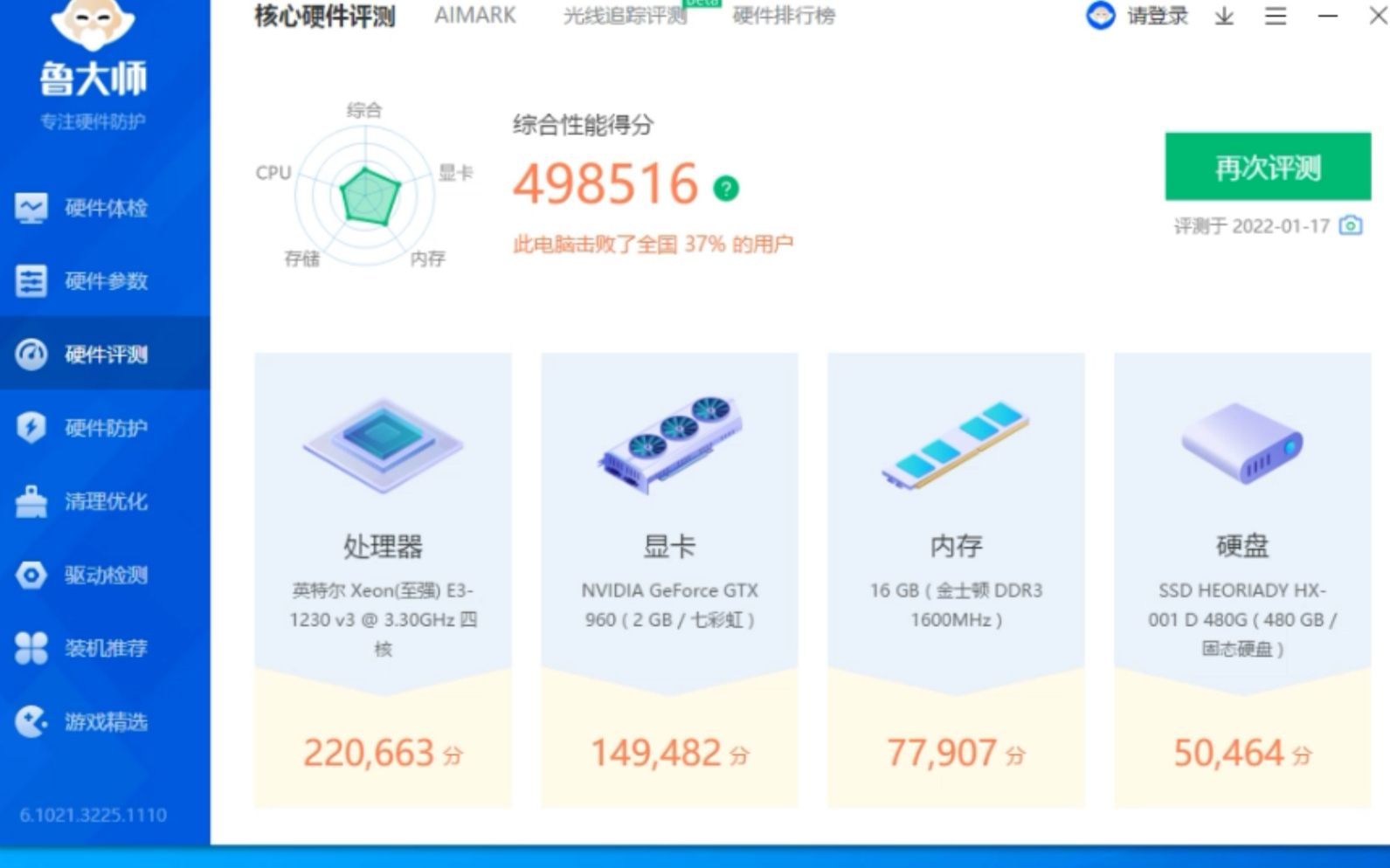Screen dimensions: 1390x868
Task: Minimize the 鲁大师 window
Action: point(1328,16)
